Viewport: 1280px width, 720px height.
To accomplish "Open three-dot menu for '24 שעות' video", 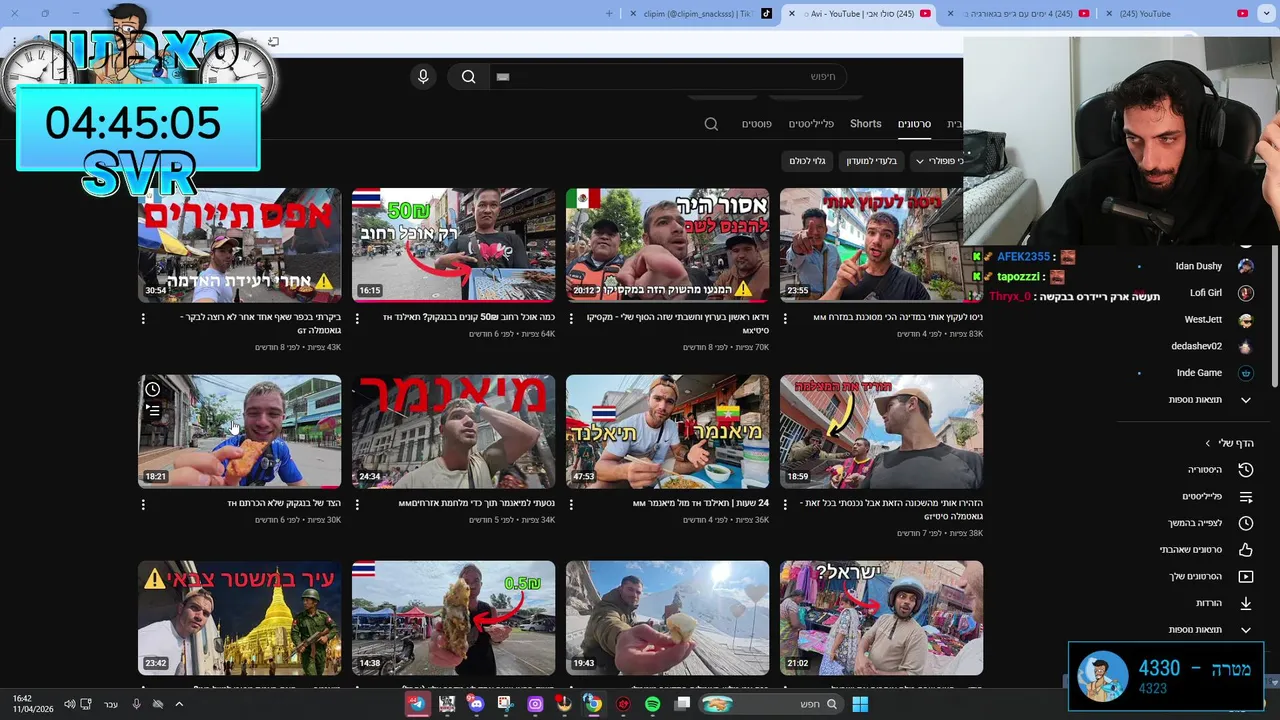I will tap(571, 504).
